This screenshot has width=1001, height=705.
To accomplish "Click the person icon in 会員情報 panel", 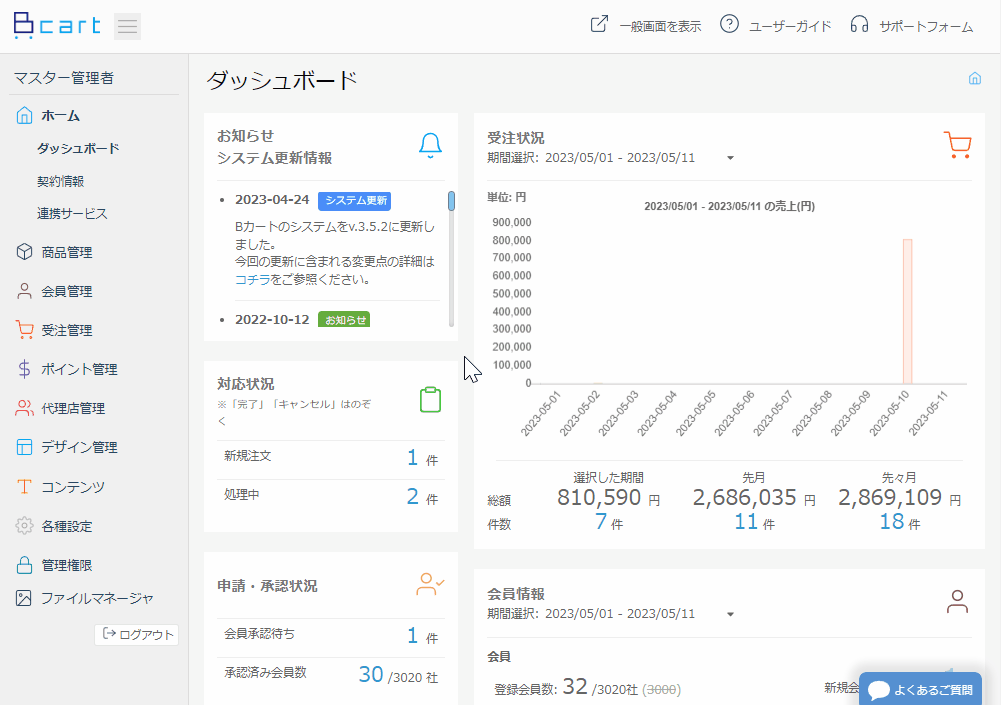I will (x=957, y=602).
